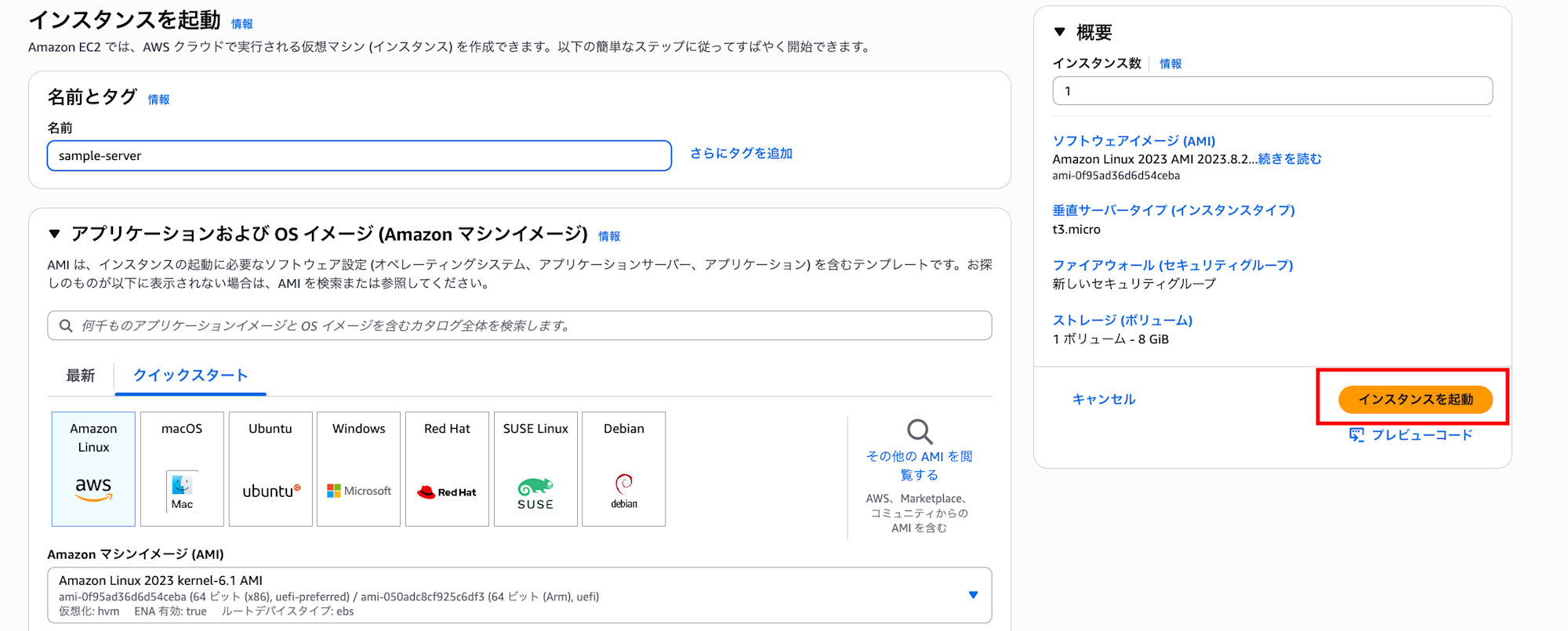Click the debian swirl logo
The image size is (1568, 631).
[x=624, y=491]
